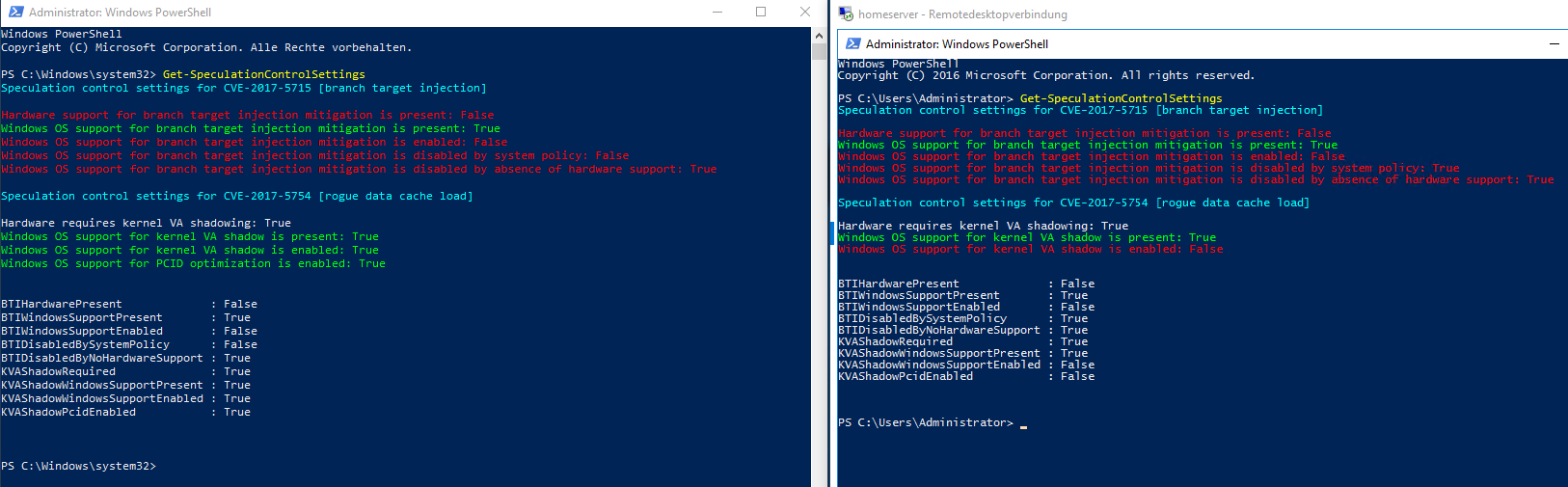Click KVAShadowWindowsSupportEnabled row in remote window
Viewport: 1568px width, 487px height.
[x=966, y=365]
